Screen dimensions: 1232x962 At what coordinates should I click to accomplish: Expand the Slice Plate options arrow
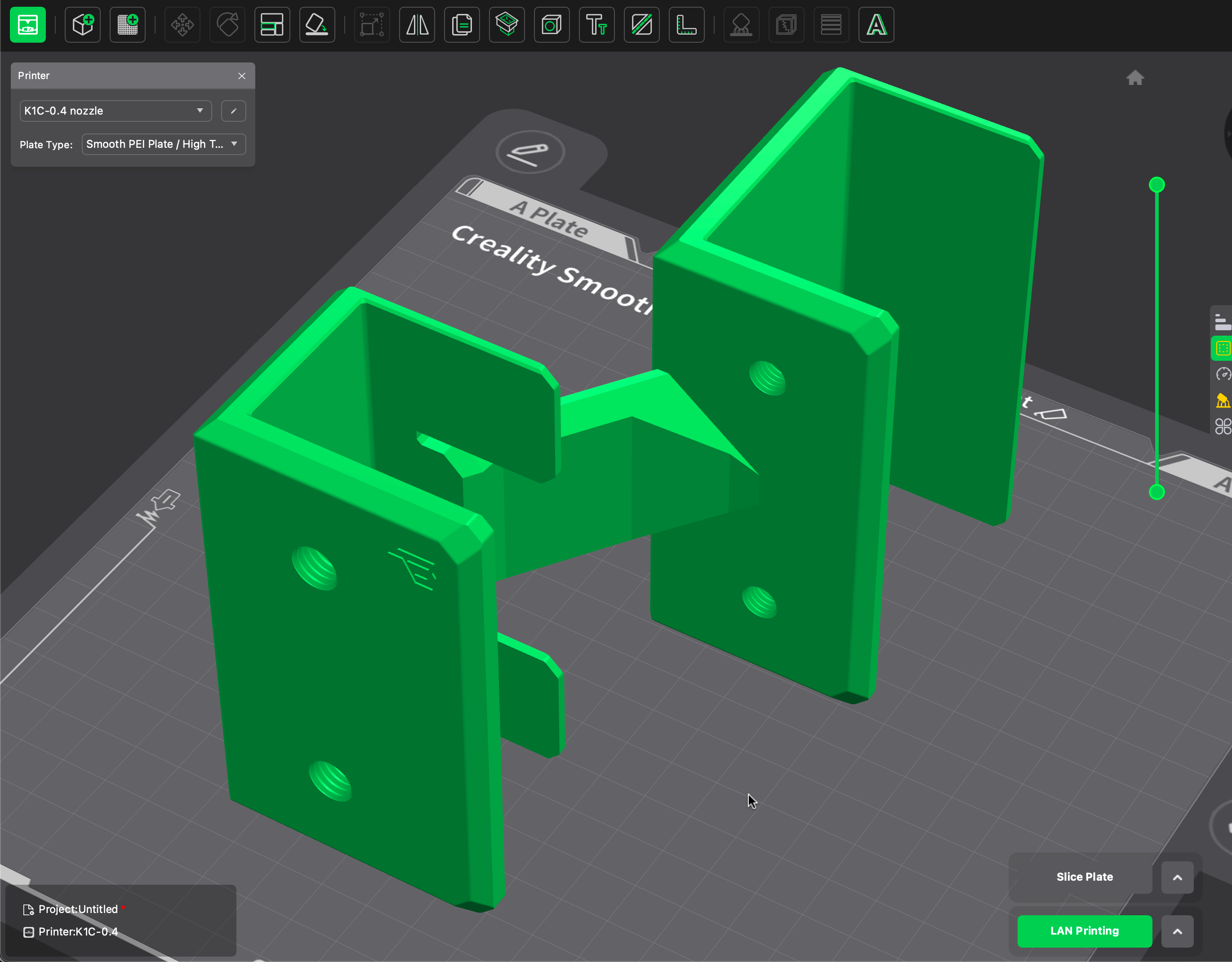tap(1177, 878)
